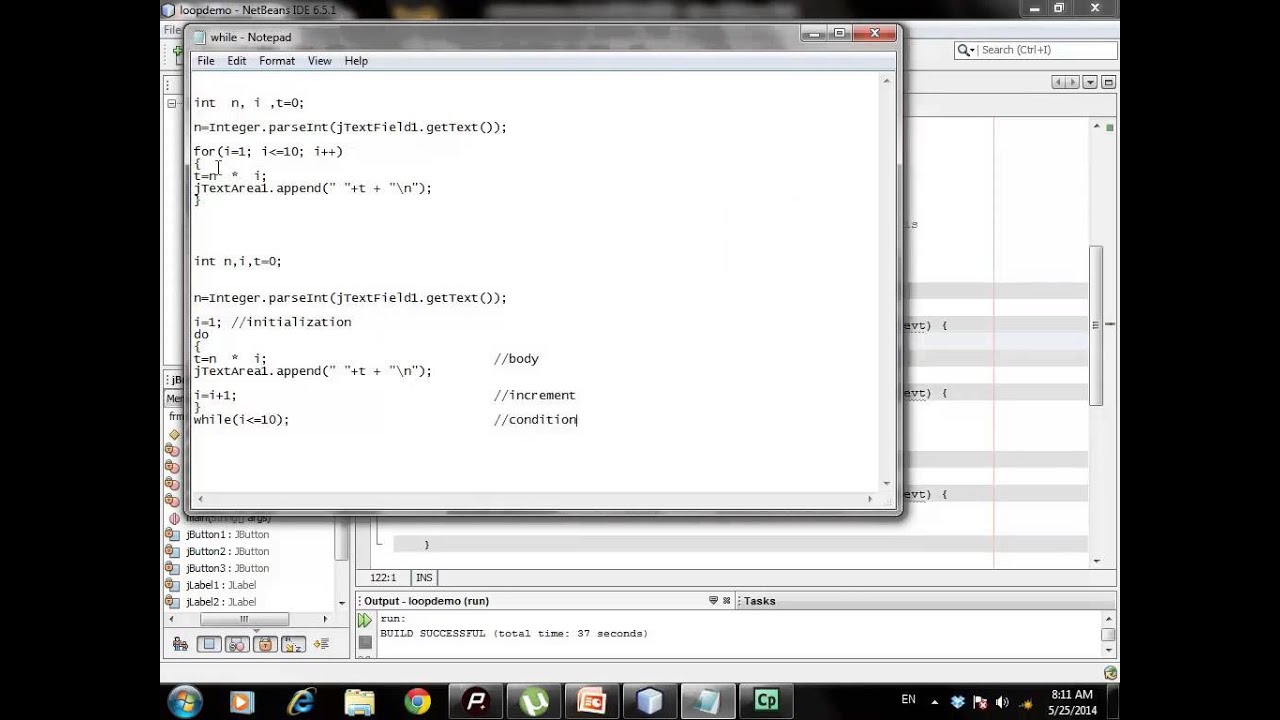The image size is (1280, 720).
Task: Click the EN language indicator in the tray
Action: tap(908, 701)
